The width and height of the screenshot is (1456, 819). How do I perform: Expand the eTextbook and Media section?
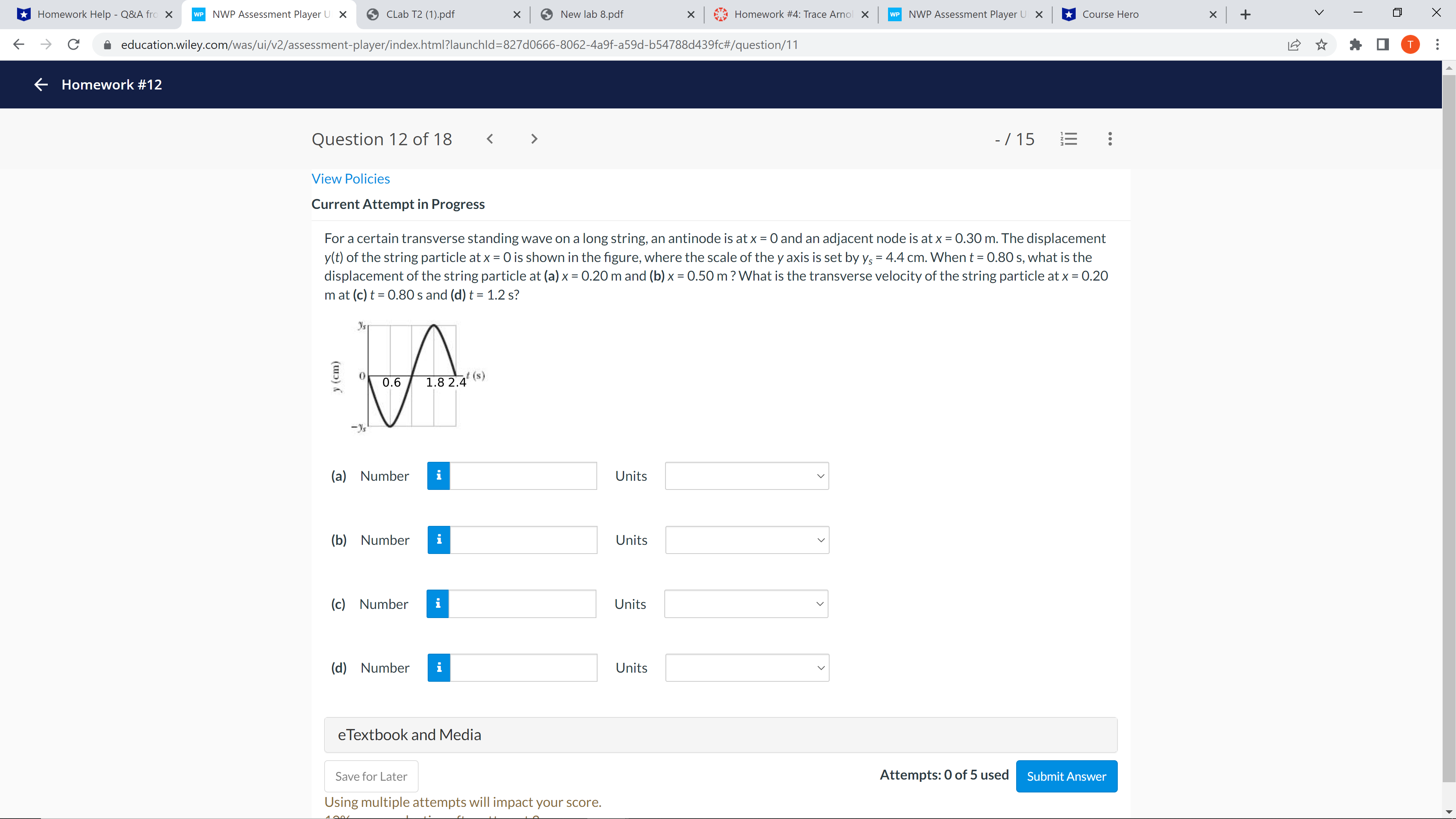pos(409,735)
